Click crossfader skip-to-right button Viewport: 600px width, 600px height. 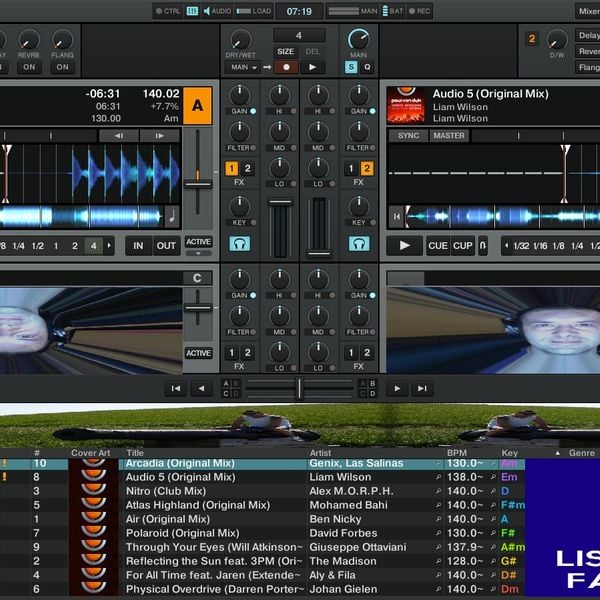point(422,389)
